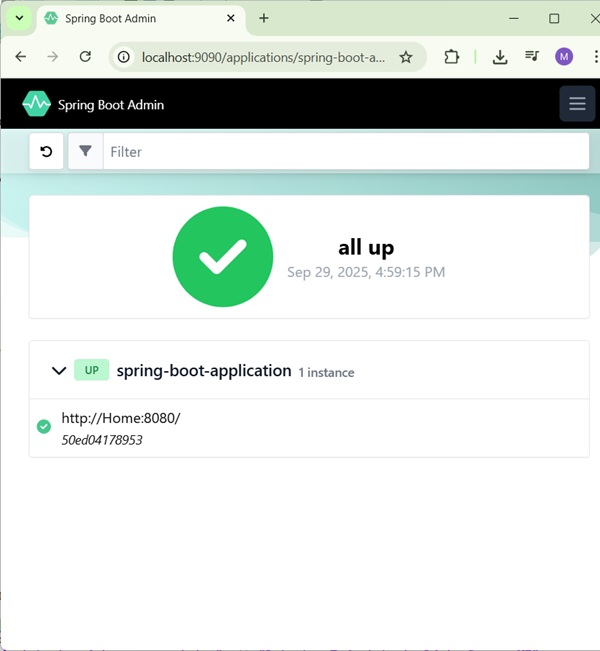Bookmark this page with the star

tap(406, 57)
